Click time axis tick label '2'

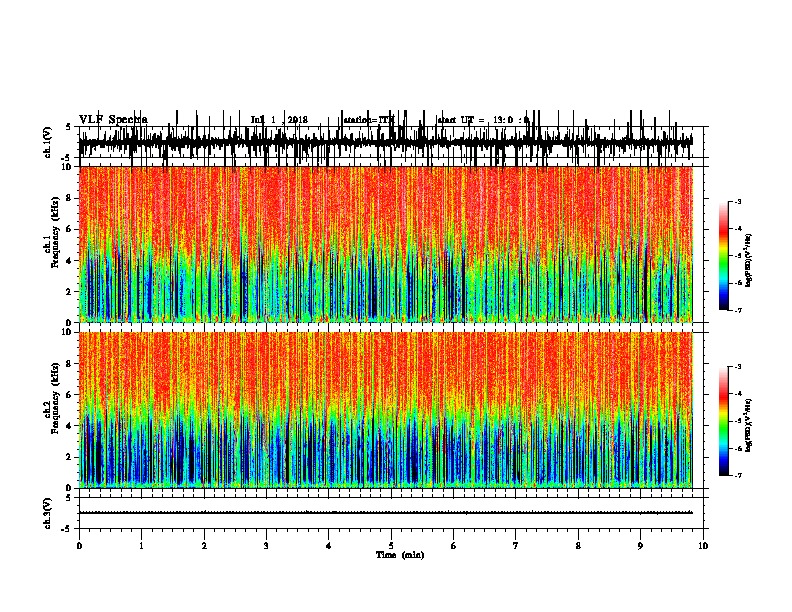(x=204, y=546)
